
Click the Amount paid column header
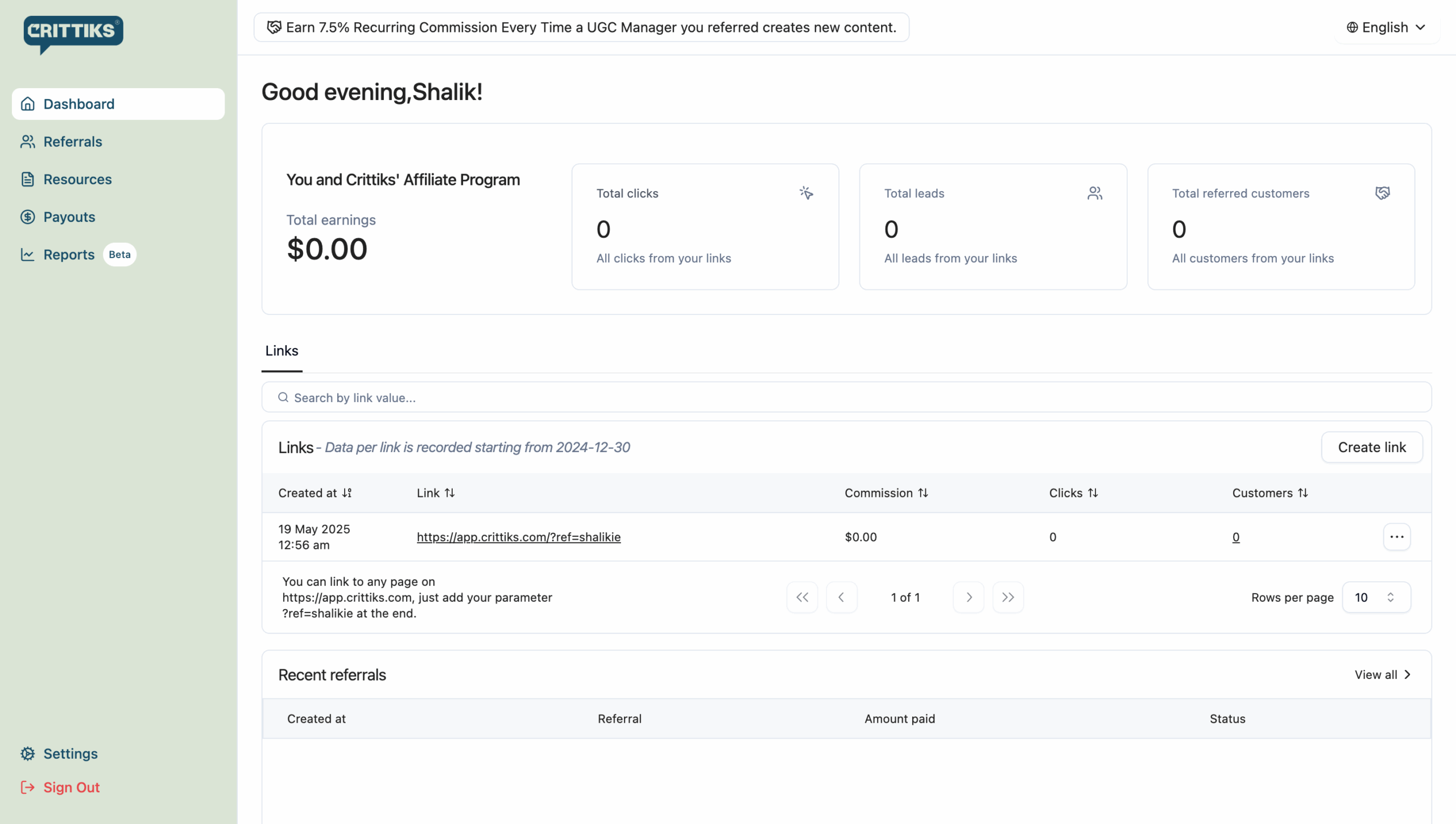click(x=900, y=719)
